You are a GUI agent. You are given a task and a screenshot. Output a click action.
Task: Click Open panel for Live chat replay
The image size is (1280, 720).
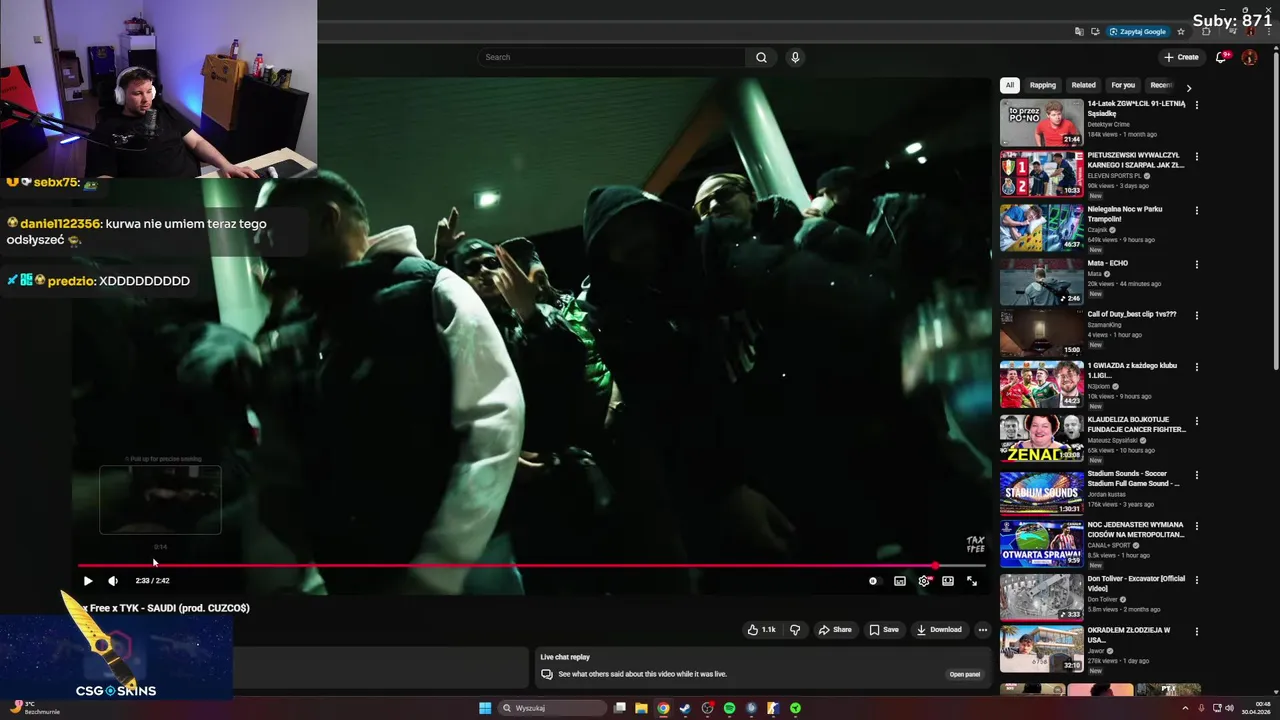pyautogui.click(x=964, y=675)
